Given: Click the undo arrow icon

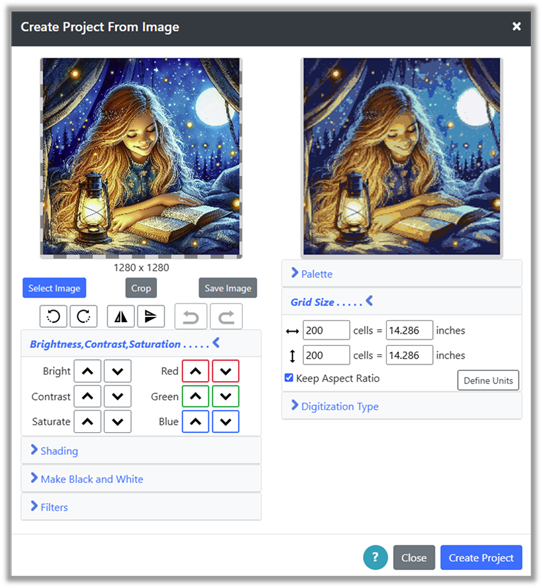Looking at the screenshot, I should tap(190, 317).
